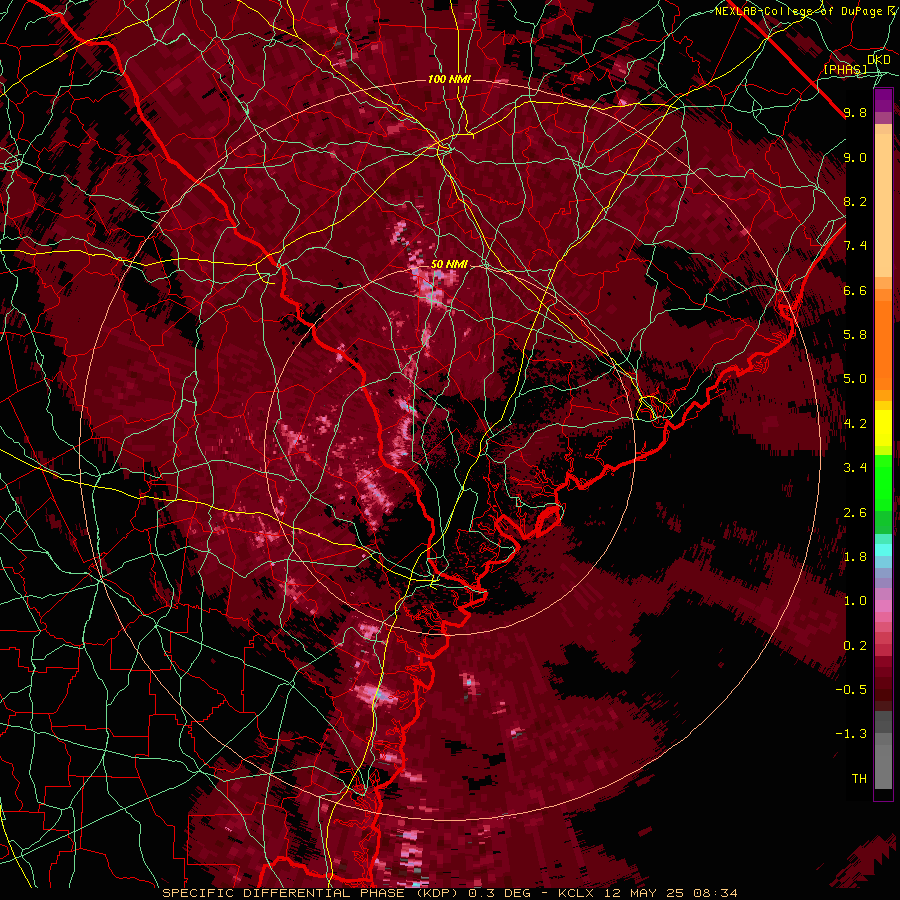Select the 5.0 scale value
Viewport: 900px width, 900px height.
[855, 379]
